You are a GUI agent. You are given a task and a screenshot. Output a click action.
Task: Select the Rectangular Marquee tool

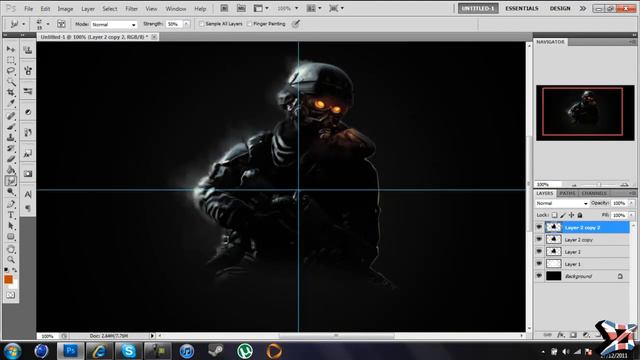click(11, 60)
